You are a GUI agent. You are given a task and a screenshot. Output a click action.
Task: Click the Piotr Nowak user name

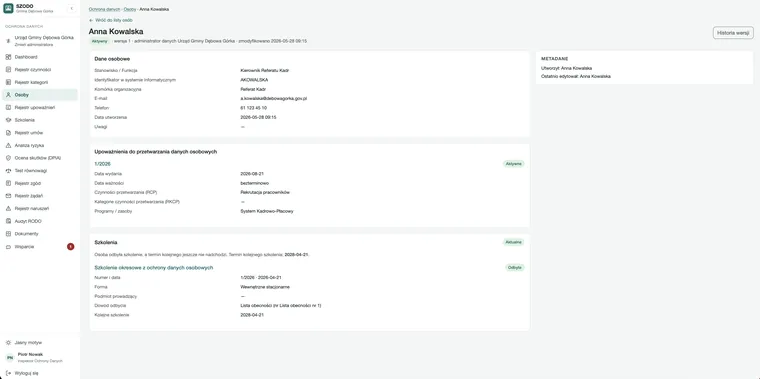pos(30,354)
